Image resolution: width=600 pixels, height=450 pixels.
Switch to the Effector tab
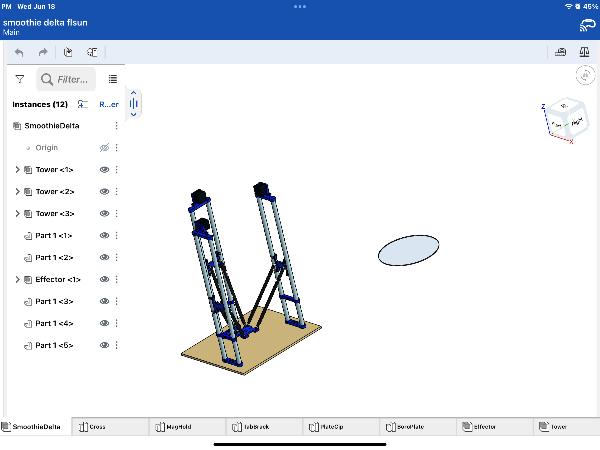tap(485, 427)
